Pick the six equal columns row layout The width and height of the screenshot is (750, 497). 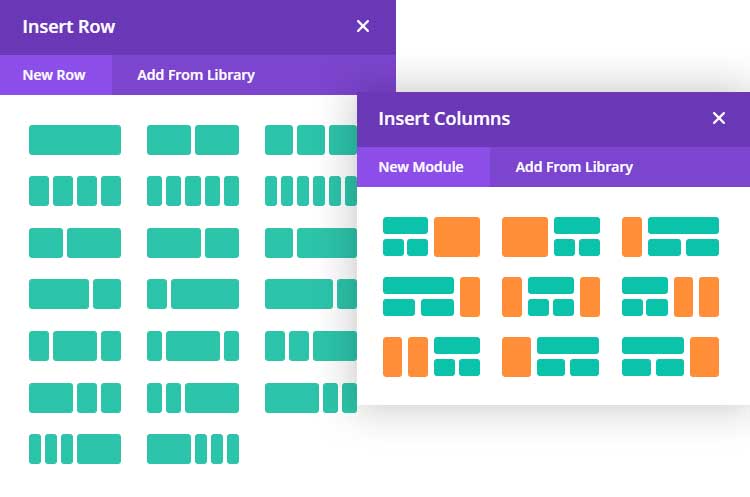[311, 191]
